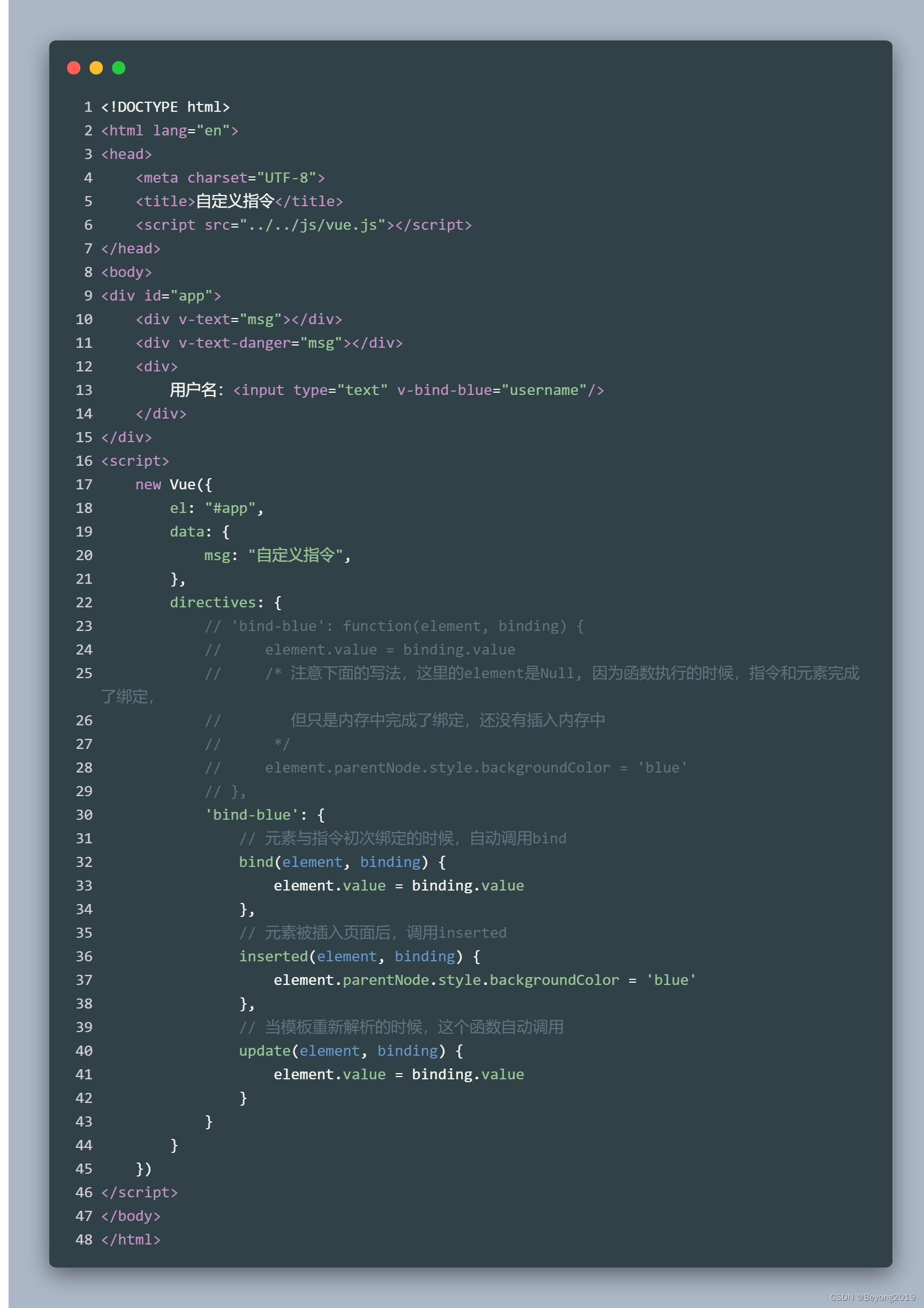Viewport: 924px width, 1308px height.
Task: Click the v-text="msg" div line
Action: (x=239, y=319)
